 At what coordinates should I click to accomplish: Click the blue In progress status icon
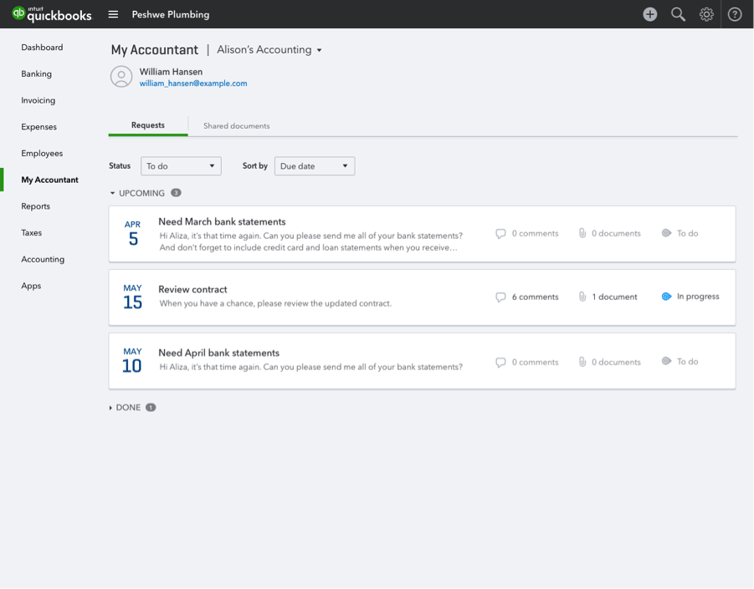click(666, 296)
